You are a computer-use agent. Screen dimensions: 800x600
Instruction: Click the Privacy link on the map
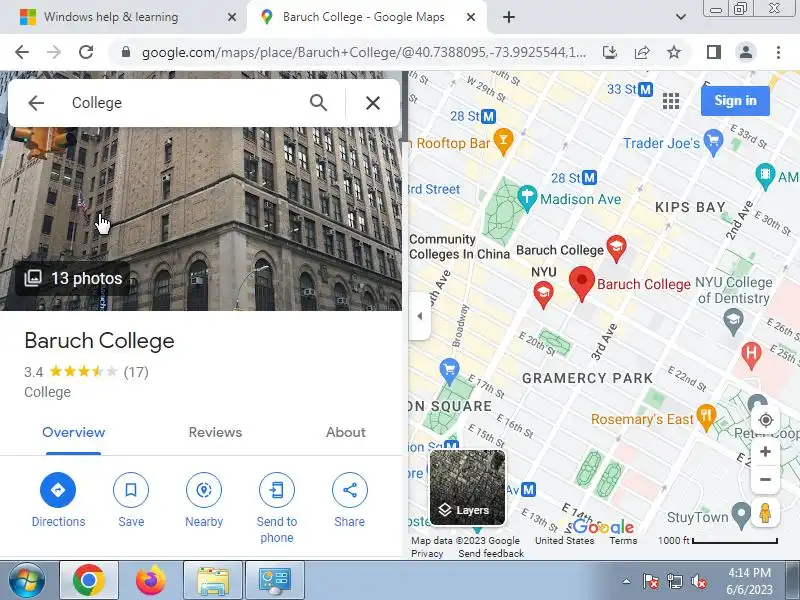[427, 553]
